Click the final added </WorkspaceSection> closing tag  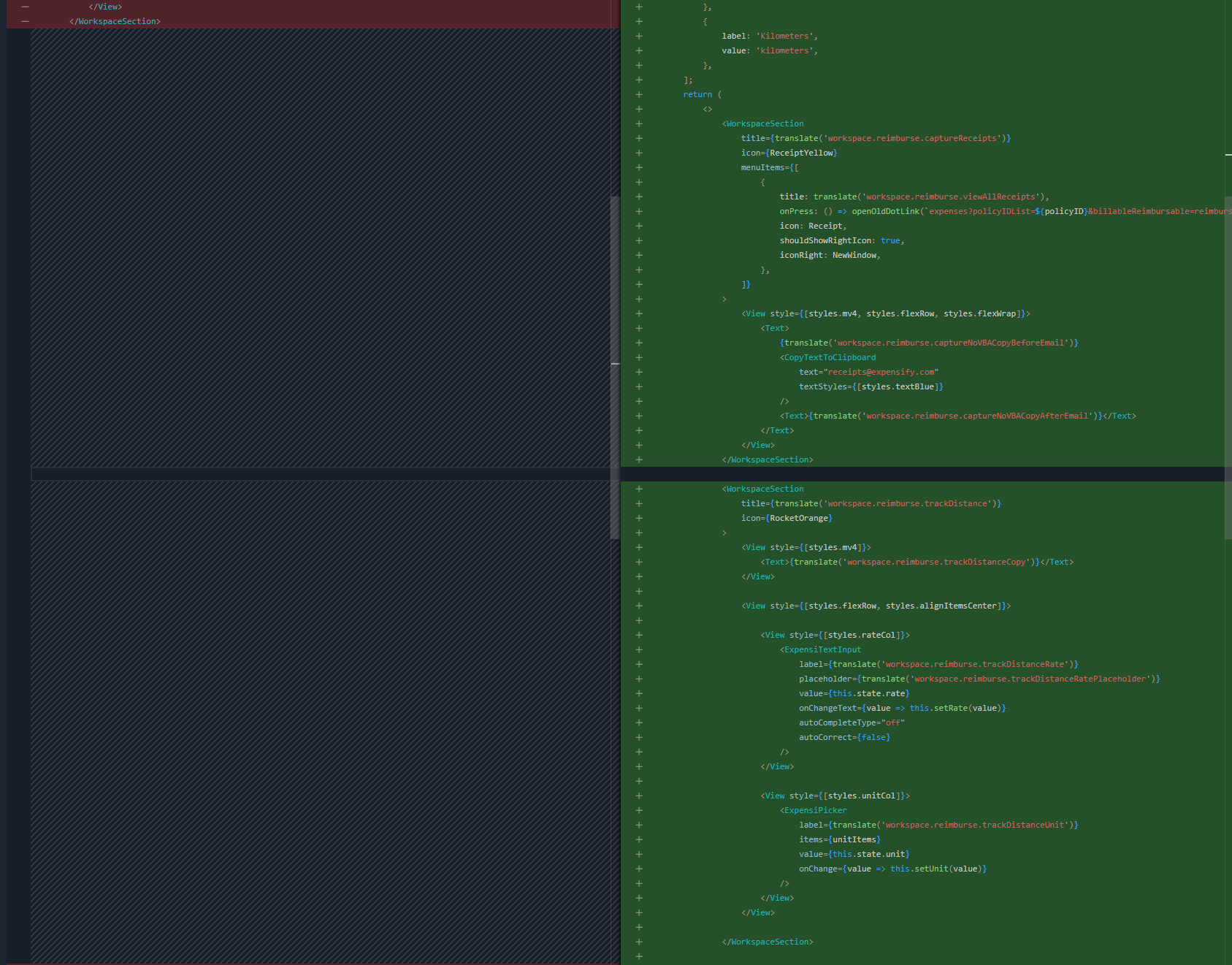(x=768, y=942)
